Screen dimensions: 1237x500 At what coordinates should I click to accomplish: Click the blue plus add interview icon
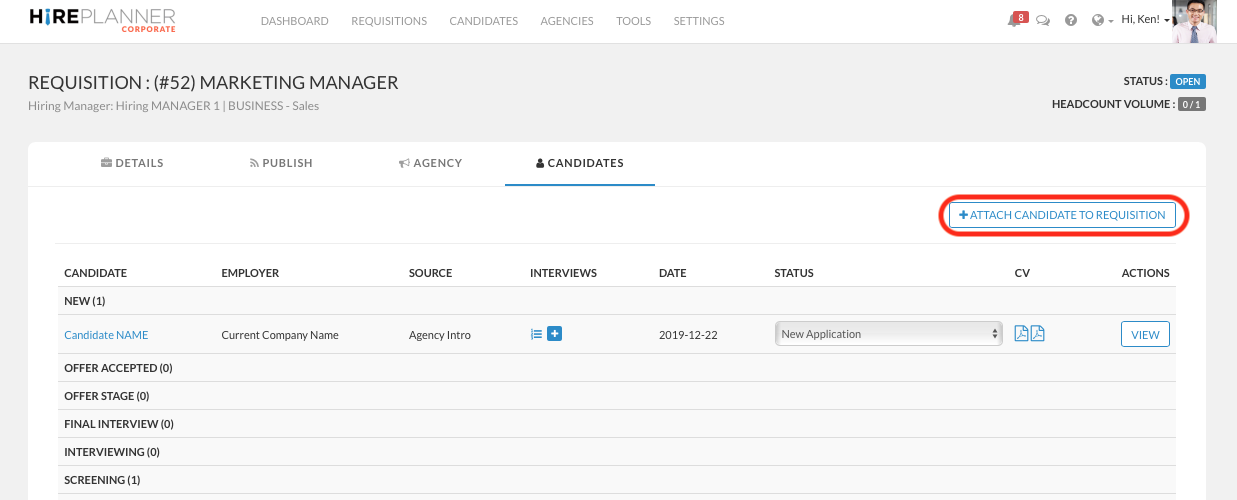pos(555,334)
